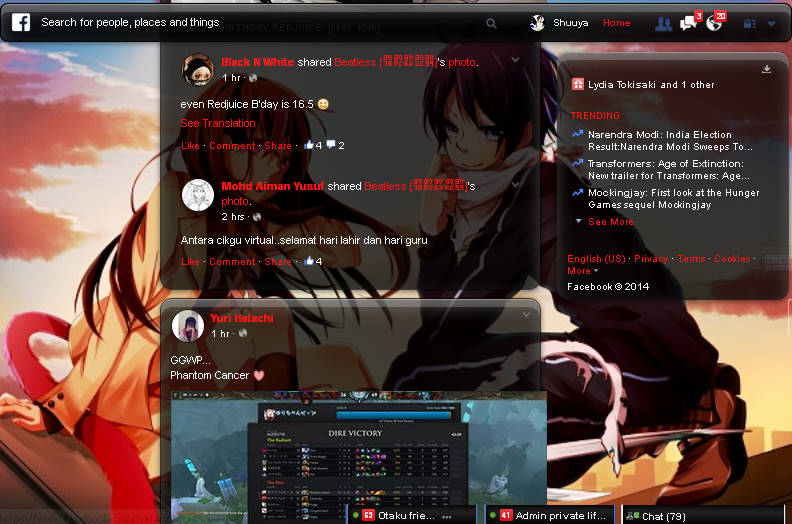Open the Terms footer link
This screenshot has width=792, height=524.
(691, 259)
